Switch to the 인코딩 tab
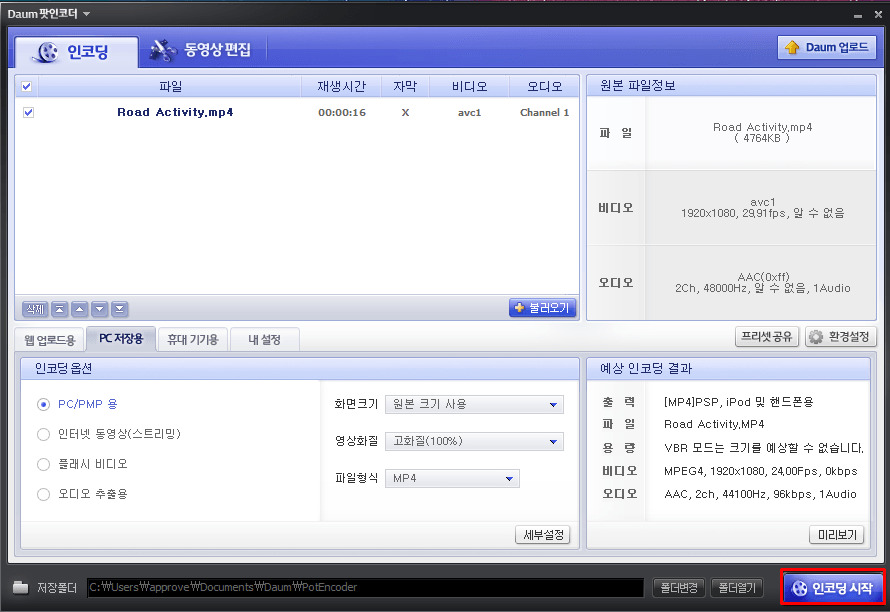The width and height of the screenshot is (890, 612). tap(76, 52)
